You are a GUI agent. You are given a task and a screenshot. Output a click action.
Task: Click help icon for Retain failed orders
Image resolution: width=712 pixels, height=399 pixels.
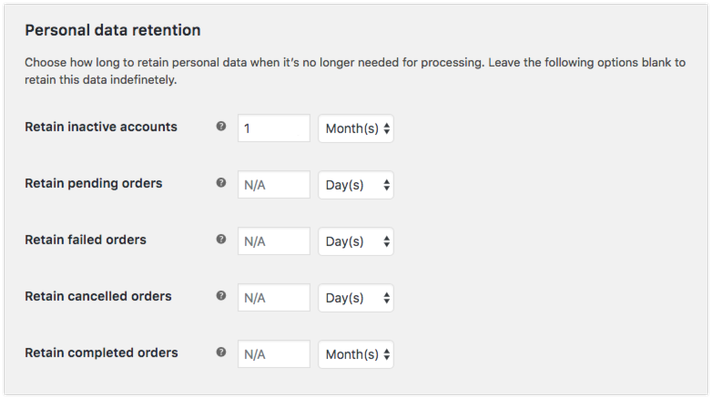click(221, 239)
